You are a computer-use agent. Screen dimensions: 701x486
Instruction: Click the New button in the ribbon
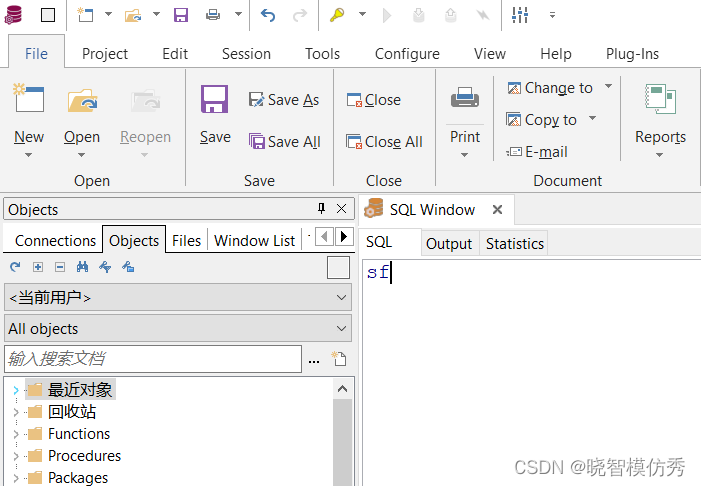[29, 120]
